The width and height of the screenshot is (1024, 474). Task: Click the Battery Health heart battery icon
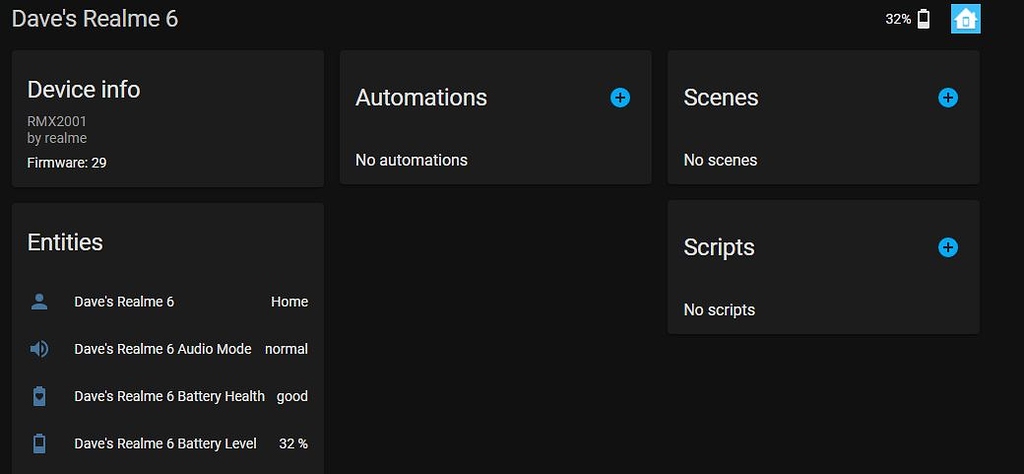(x=39, y=396)
